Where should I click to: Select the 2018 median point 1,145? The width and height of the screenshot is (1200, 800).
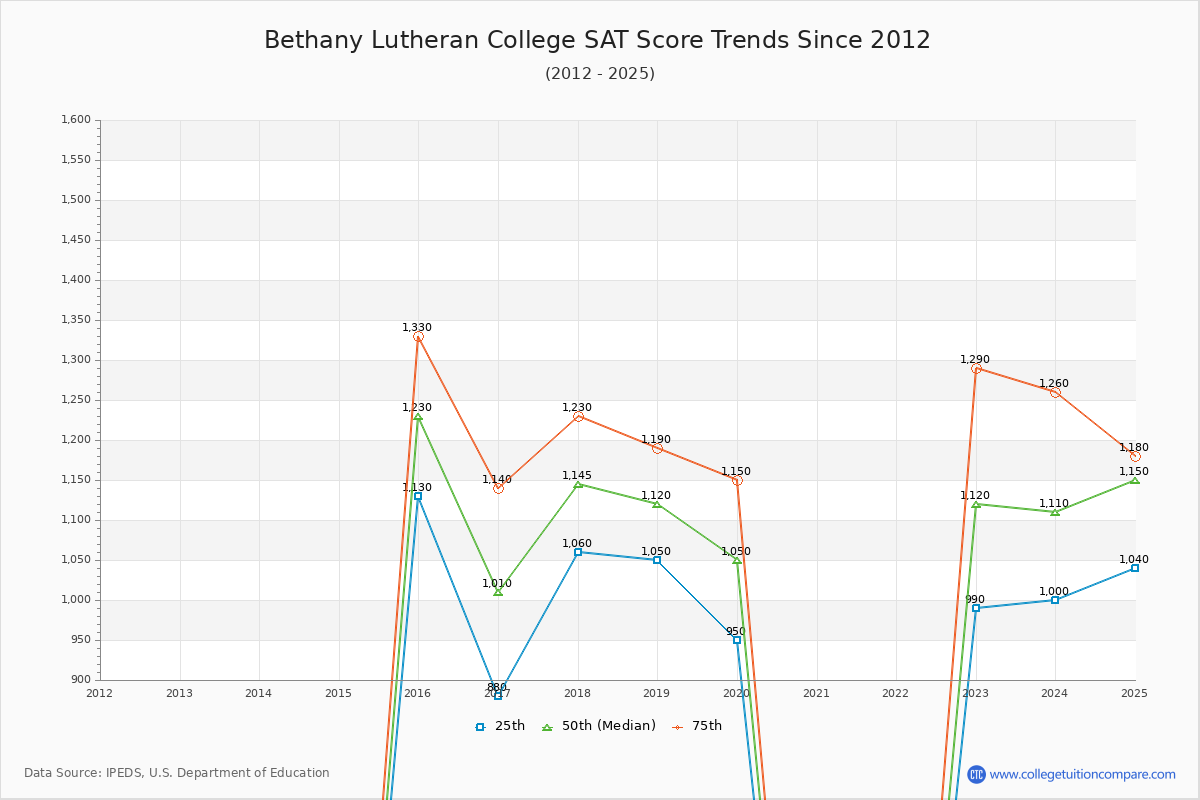click(x=578, y=484)
